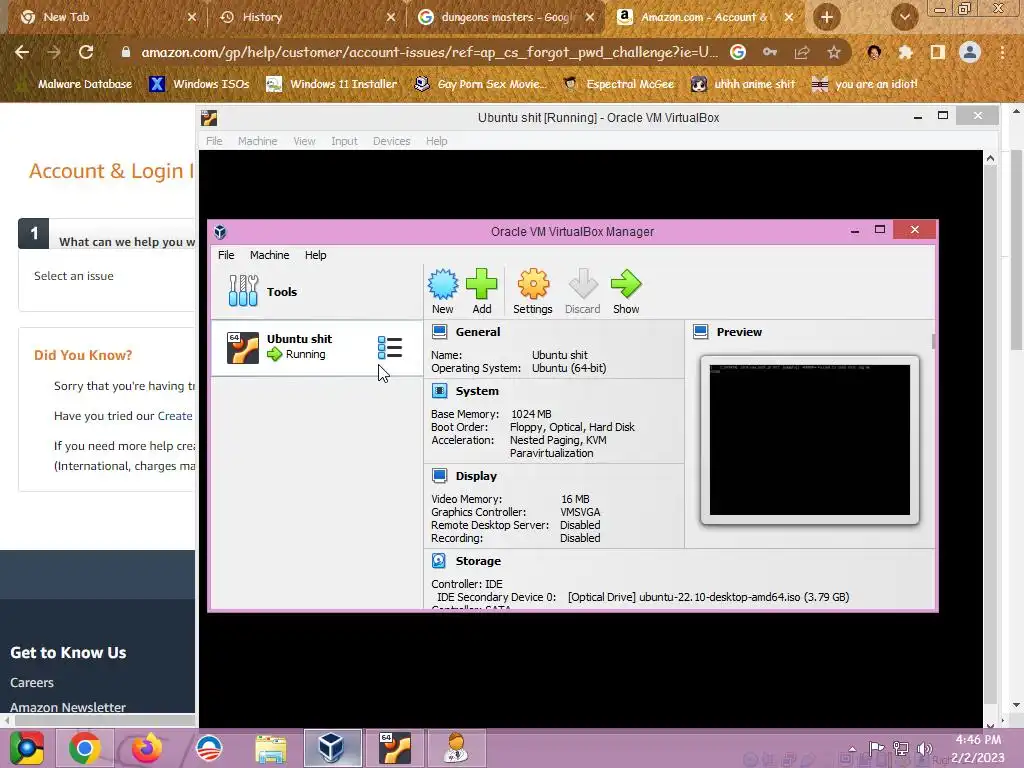
Task: View site info via the lock icon
Action: click(126, 52)
